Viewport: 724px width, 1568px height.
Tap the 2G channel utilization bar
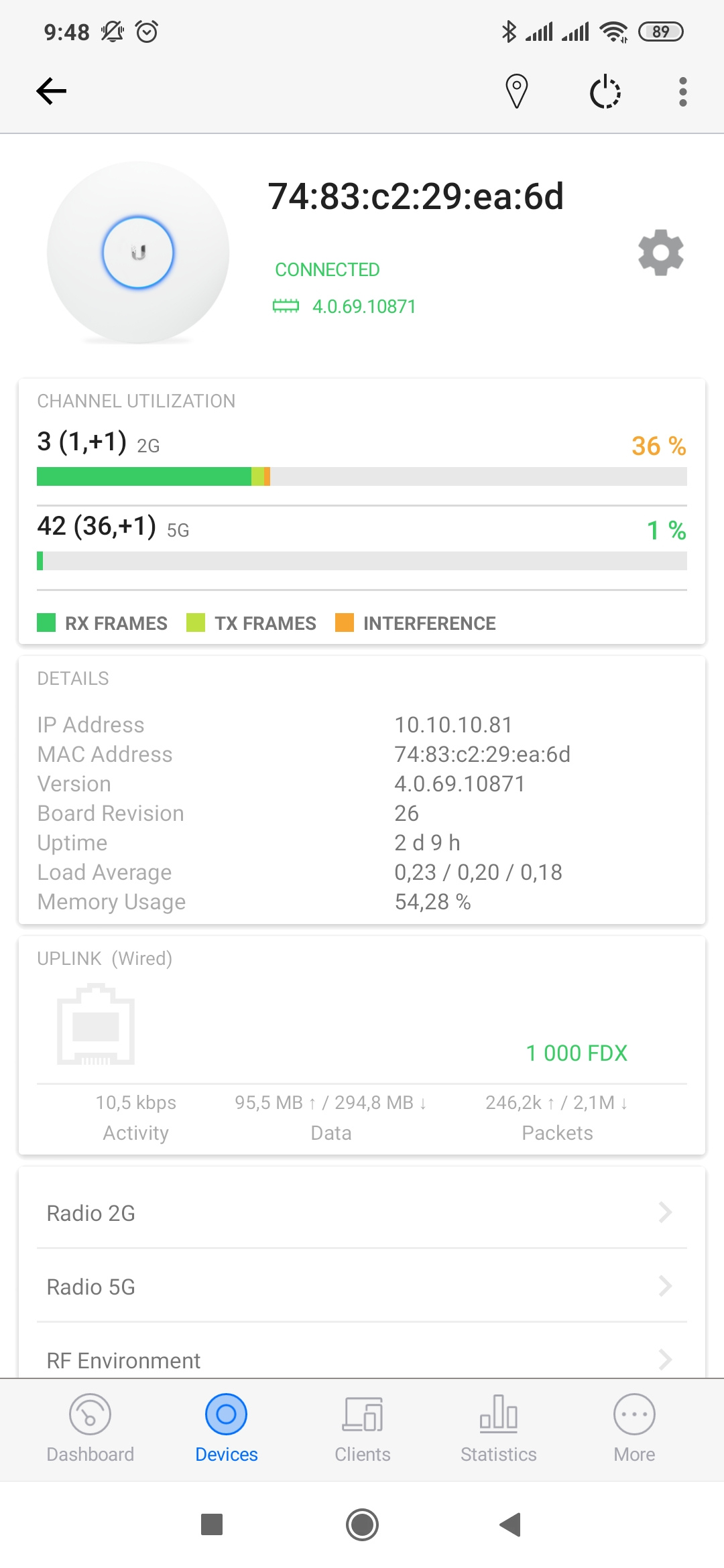(x=362, y=476)
